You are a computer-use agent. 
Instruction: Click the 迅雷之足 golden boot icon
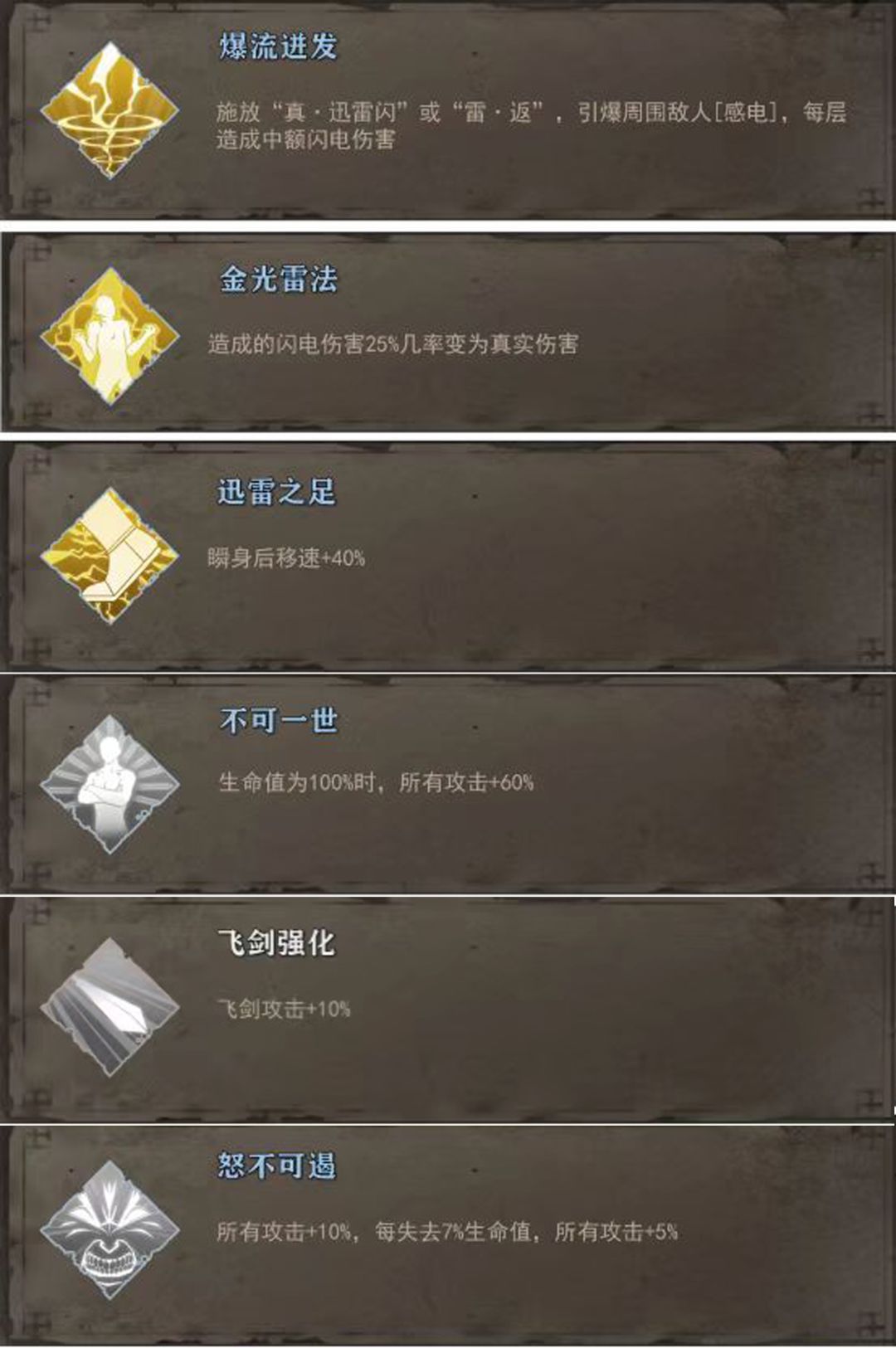[x=110, y=557]
